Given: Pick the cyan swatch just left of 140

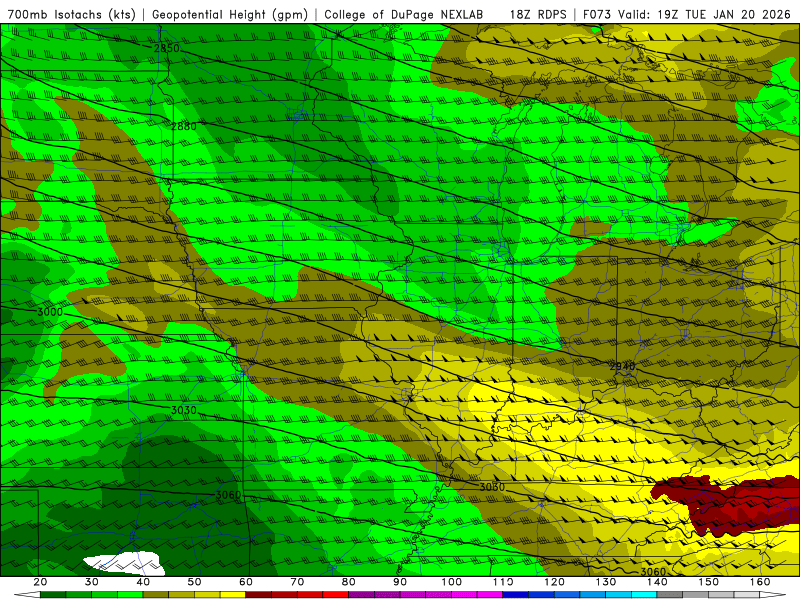Looking at the screenshot, I should (x=644, y=595).
